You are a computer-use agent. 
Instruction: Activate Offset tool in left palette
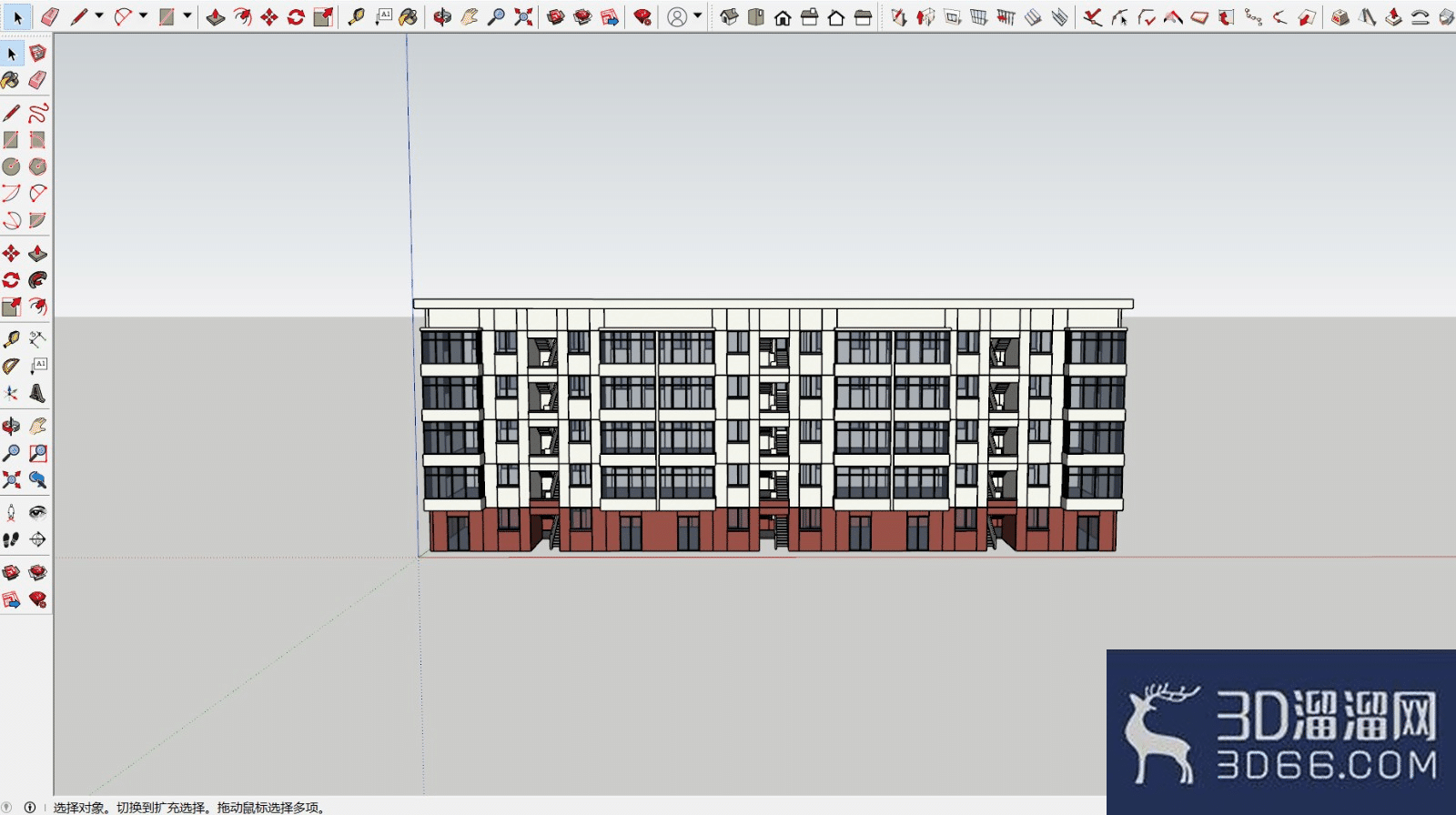[37, 306]
